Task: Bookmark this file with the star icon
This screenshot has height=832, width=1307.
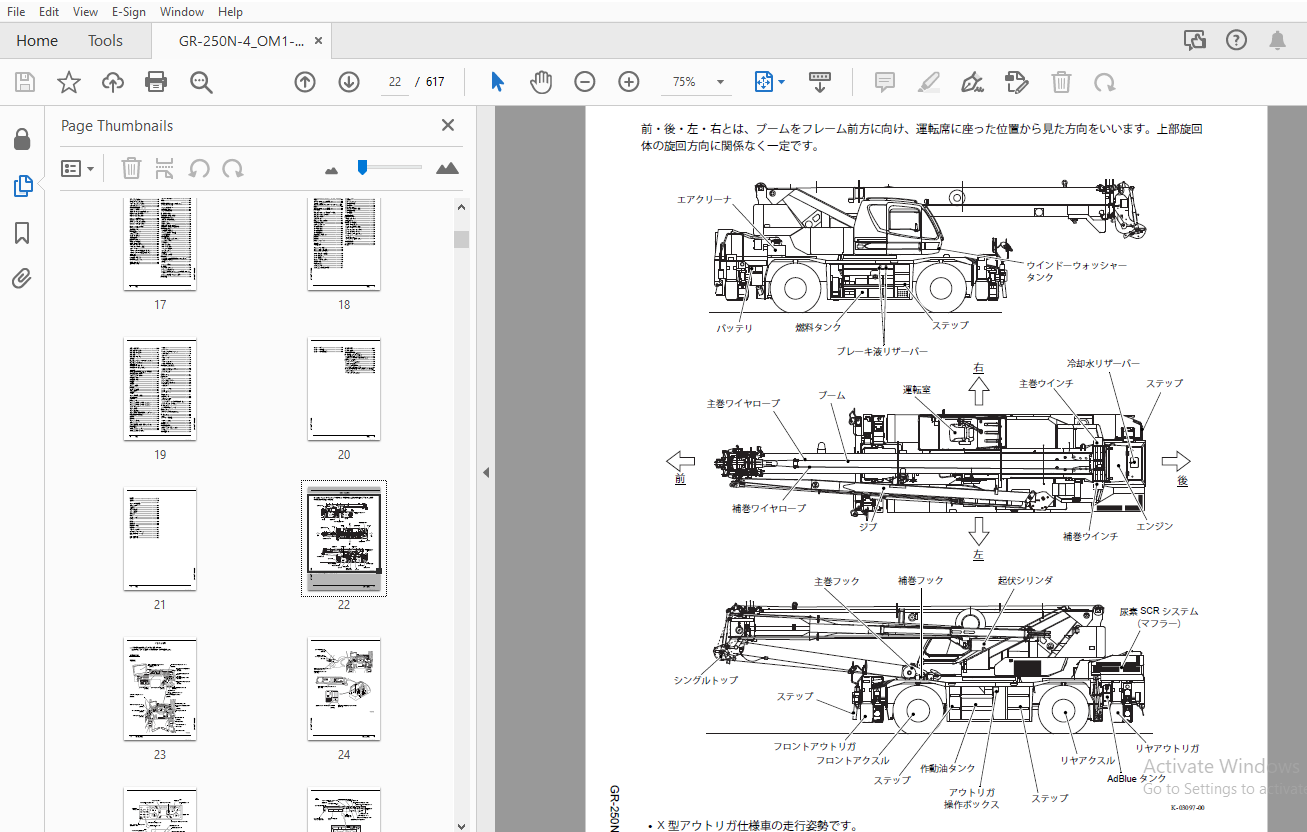Action: (69, 82)
